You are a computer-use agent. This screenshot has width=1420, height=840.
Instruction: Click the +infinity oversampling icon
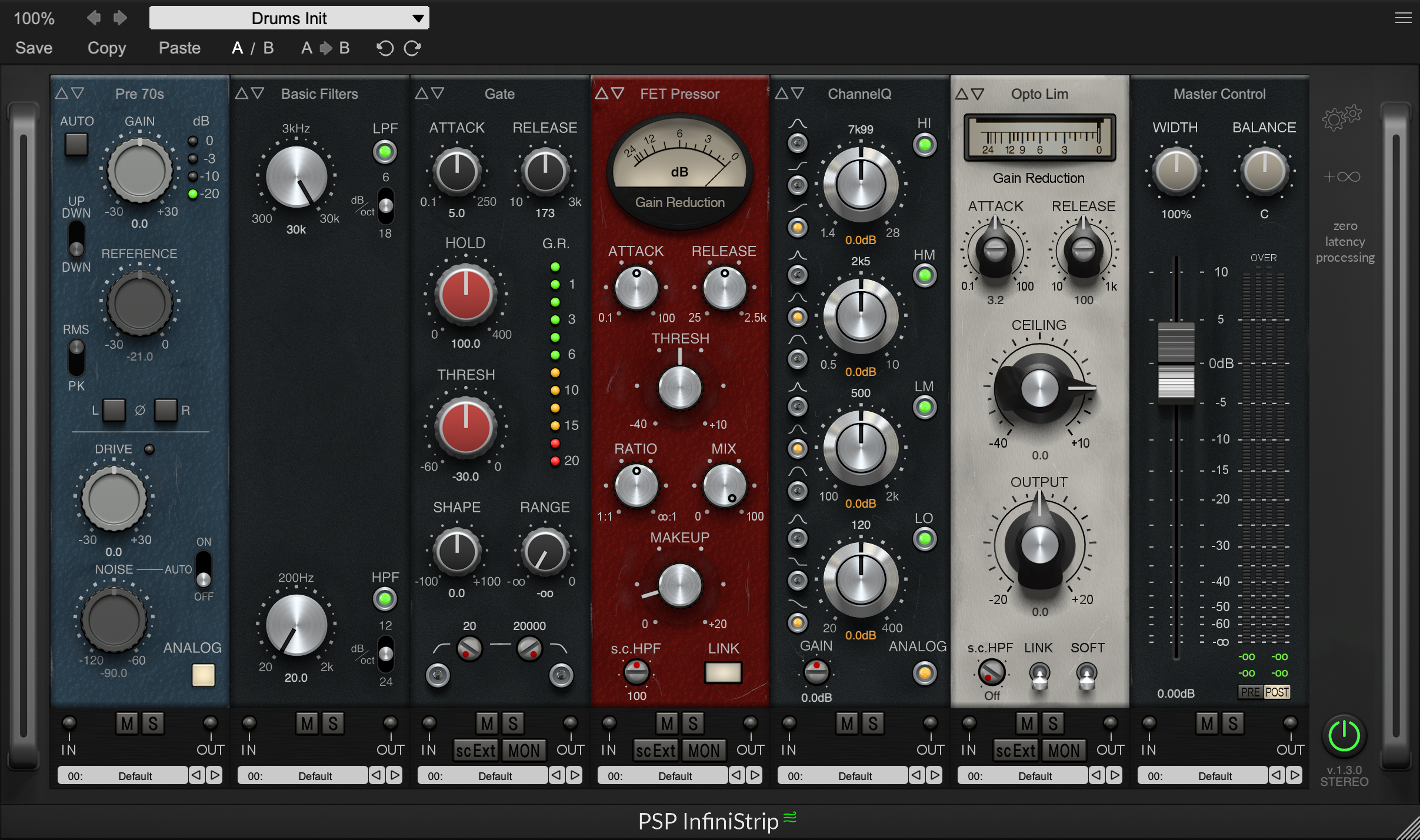click(1342, 176)
